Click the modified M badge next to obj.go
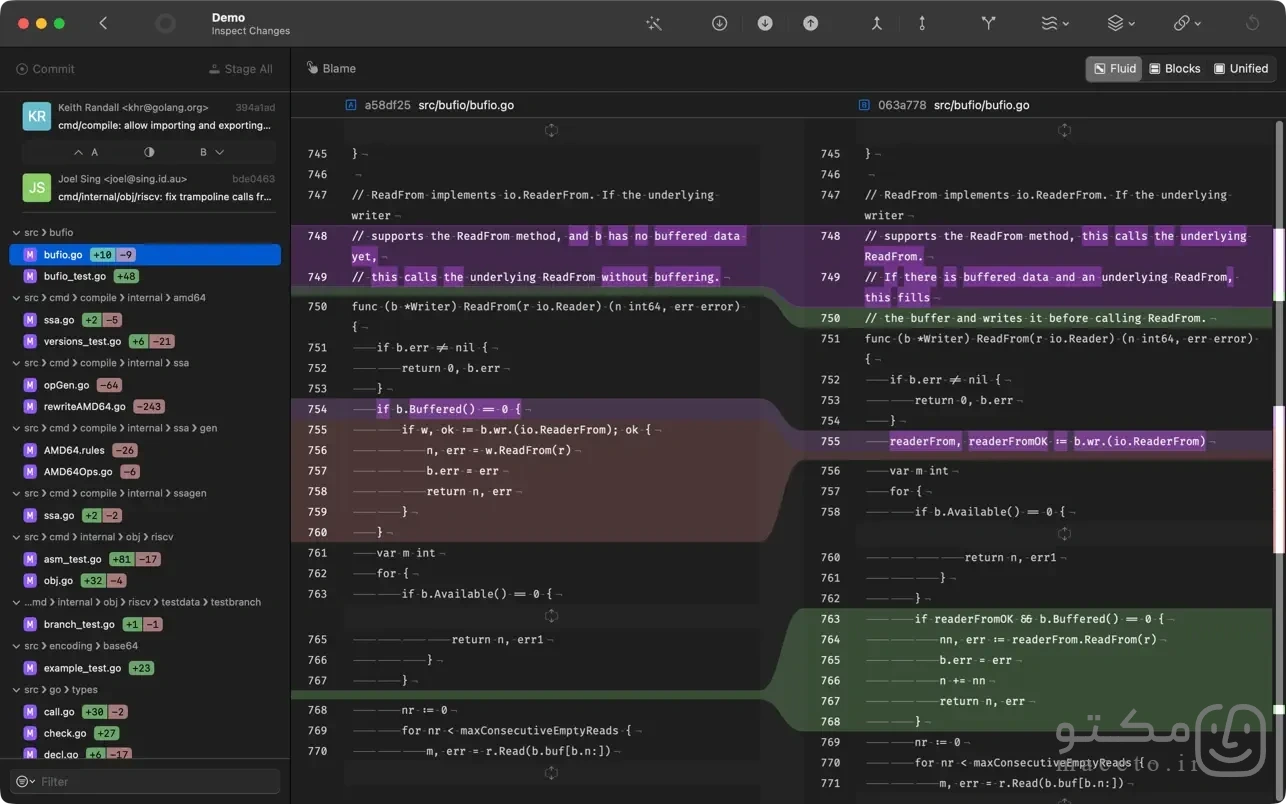Screen dimensions: 1286x804 coord(31,581)
